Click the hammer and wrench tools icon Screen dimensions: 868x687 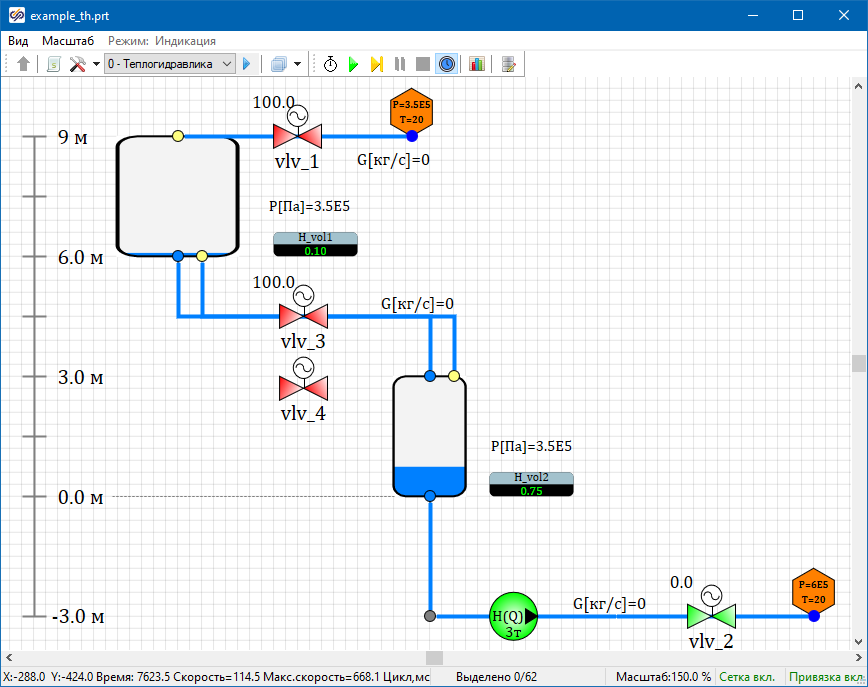pos(78,64)
